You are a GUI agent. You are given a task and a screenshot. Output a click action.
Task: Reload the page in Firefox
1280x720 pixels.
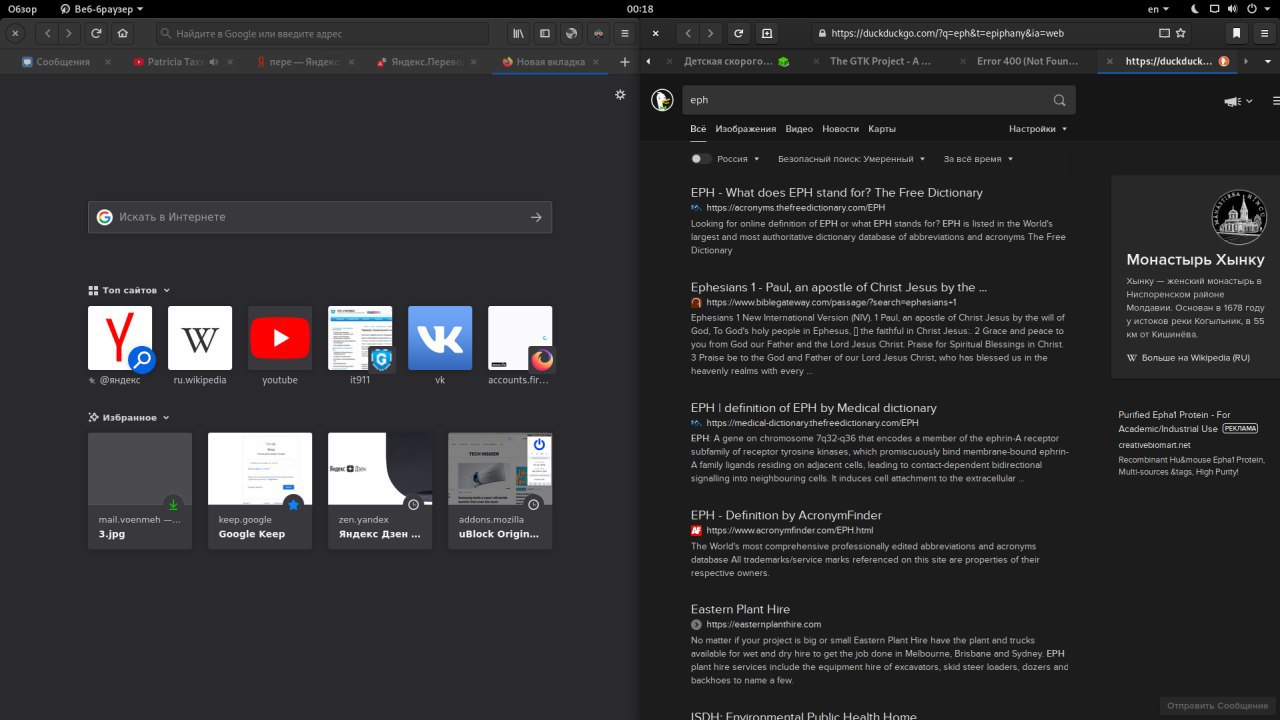pos(96,33)
